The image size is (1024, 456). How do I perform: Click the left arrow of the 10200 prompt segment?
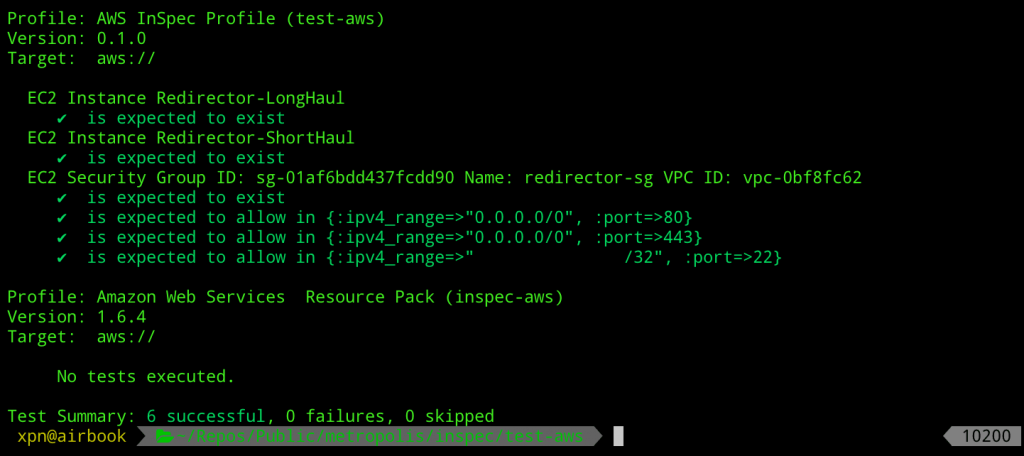[951, 436]
